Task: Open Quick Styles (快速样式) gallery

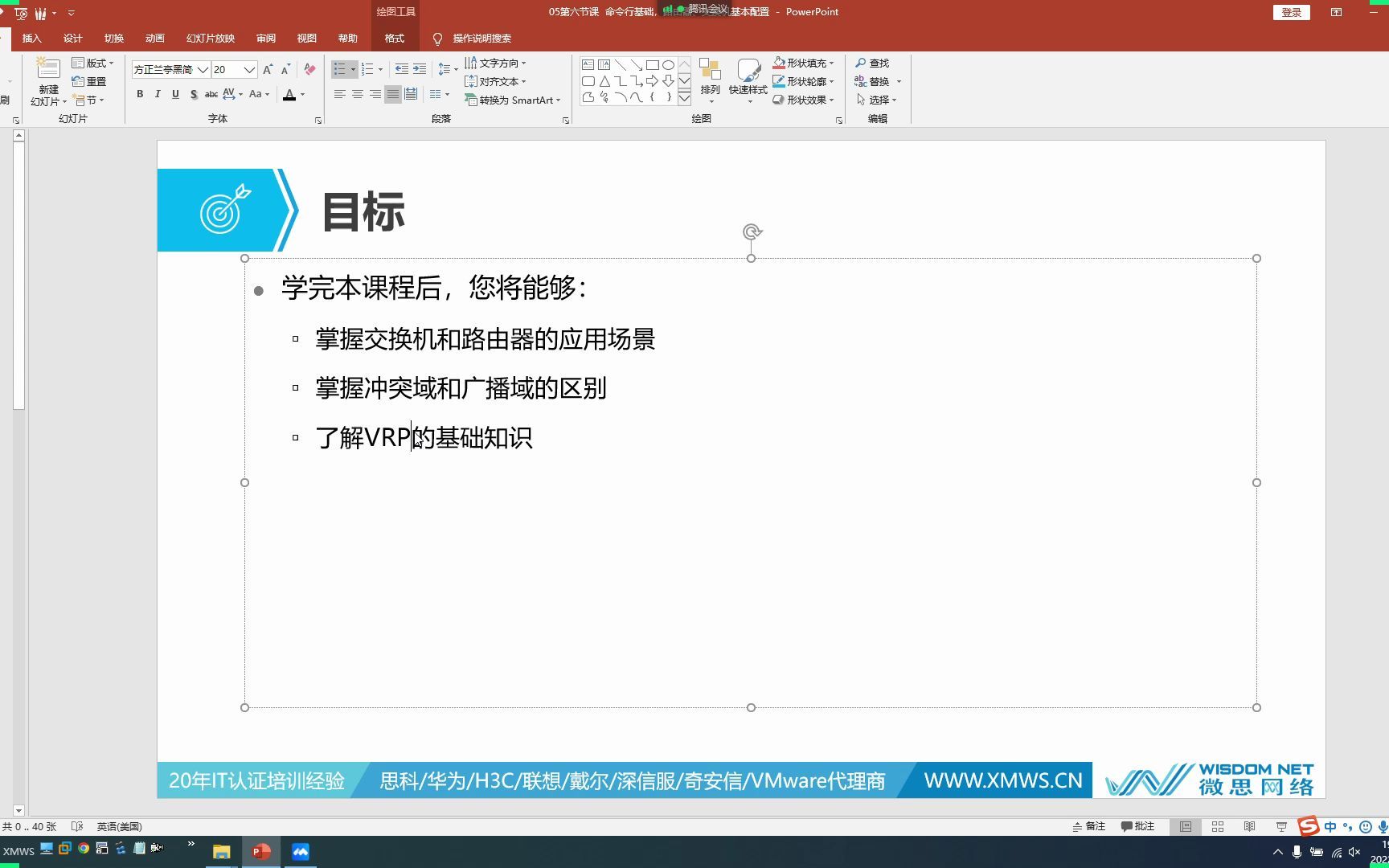Action: 748,80
